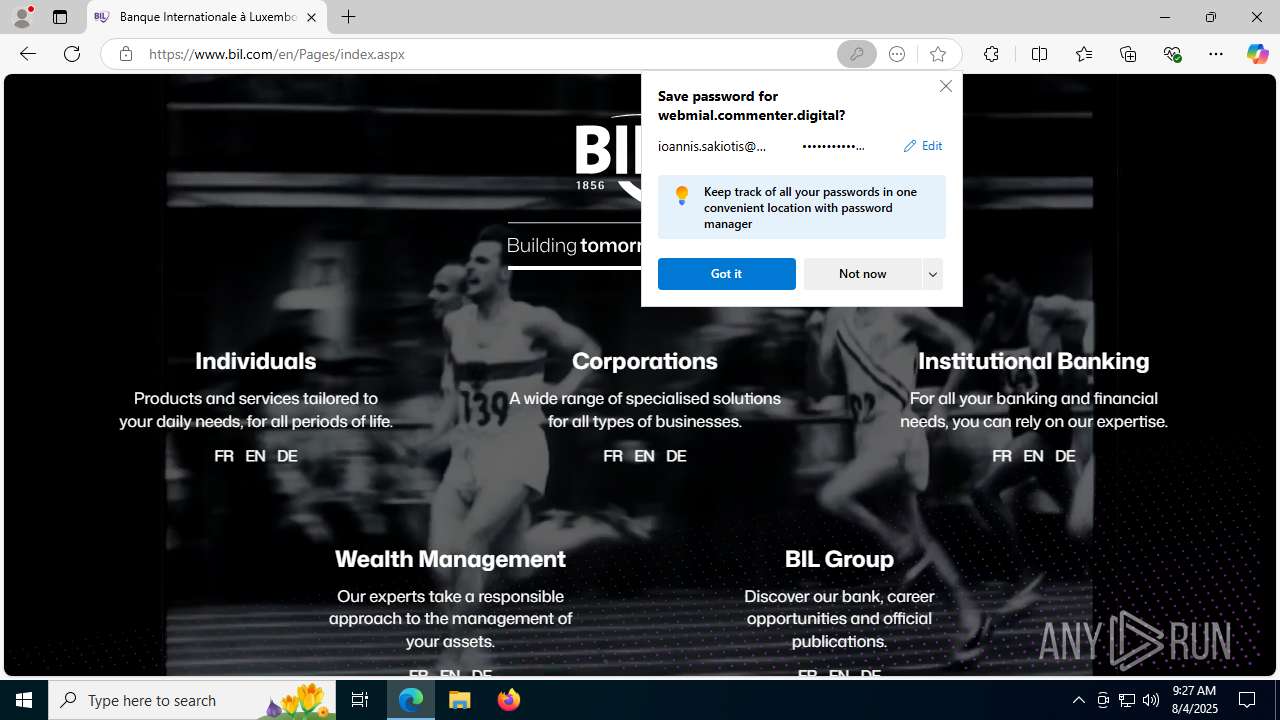Choose FR under Corporations
Image resolution: width=1280 pixels, height=720 pixels.
tap(613, 456)
